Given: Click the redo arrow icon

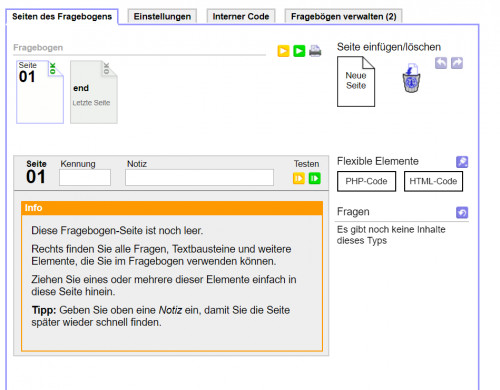Looking at the screenshot, I should (x=457, y=63).
